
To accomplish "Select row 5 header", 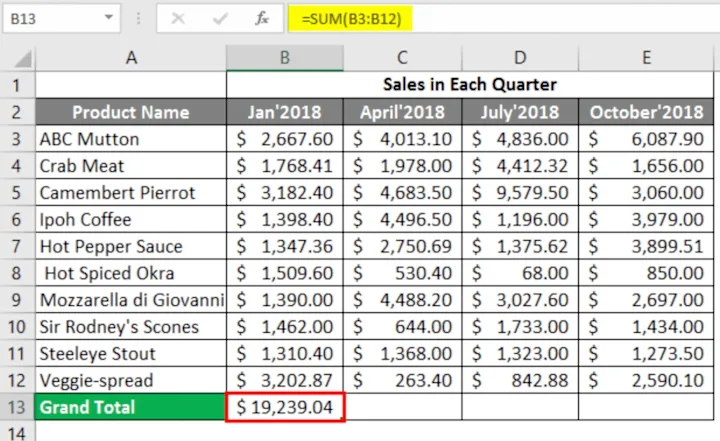I will coord(17,192).
